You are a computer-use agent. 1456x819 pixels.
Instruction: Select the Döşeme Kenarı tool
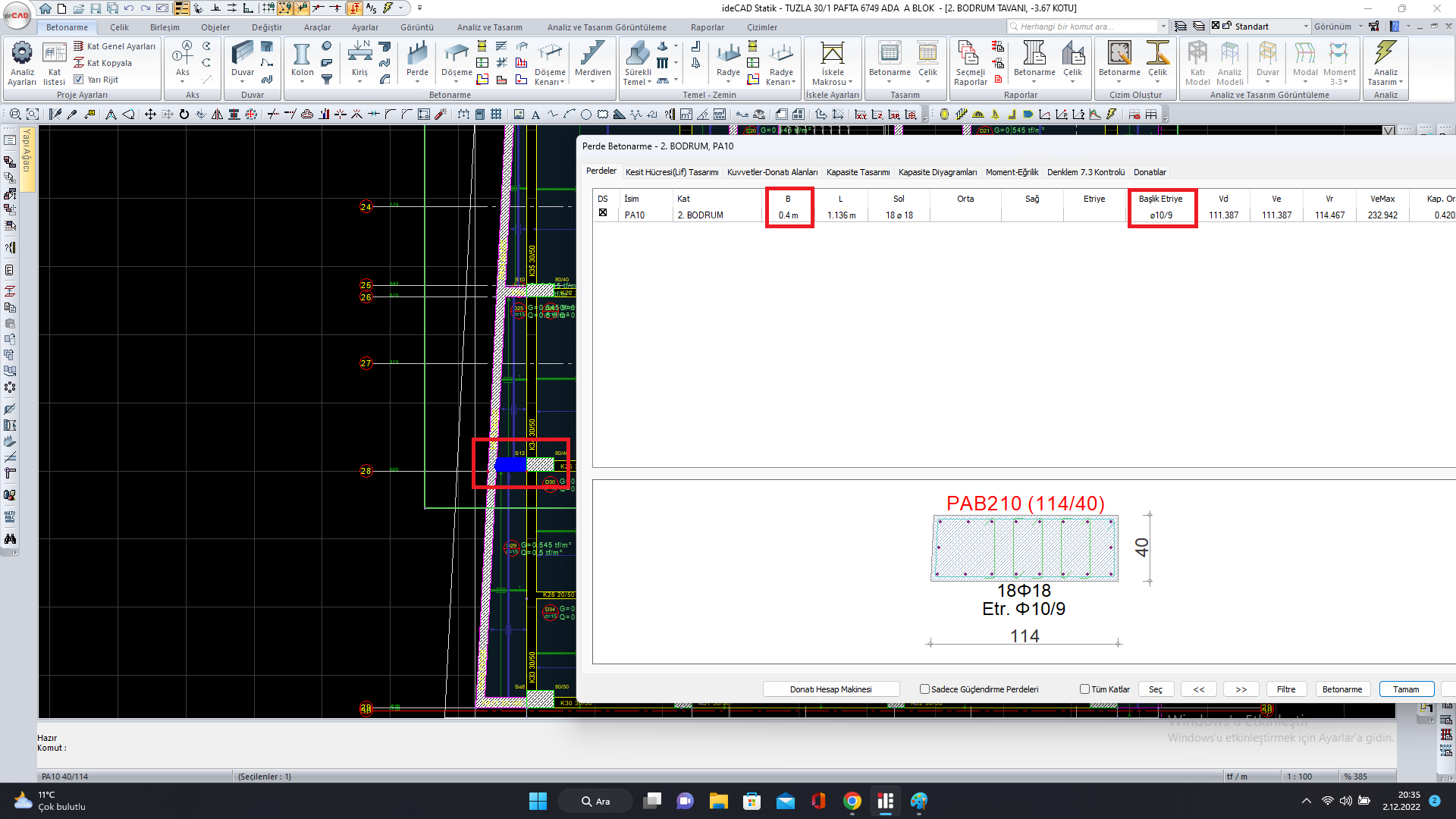(x=550, y=63)
